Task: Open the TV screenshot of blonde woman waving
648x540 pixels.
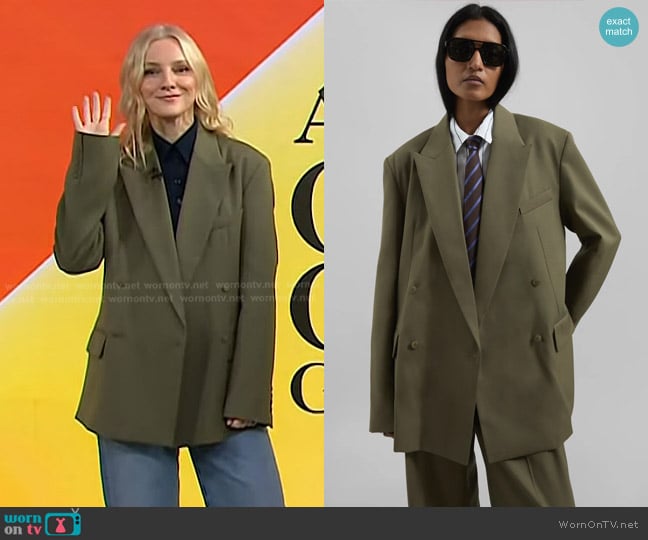Action: (162, 253)
